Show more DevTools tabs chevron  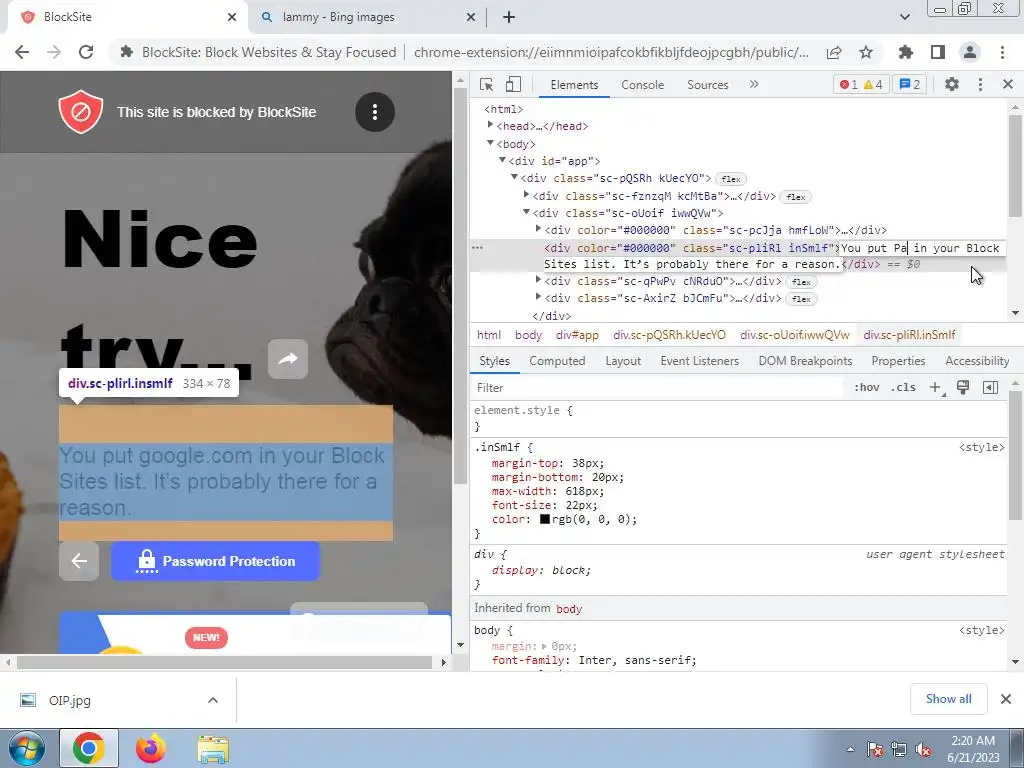(754, 84)
